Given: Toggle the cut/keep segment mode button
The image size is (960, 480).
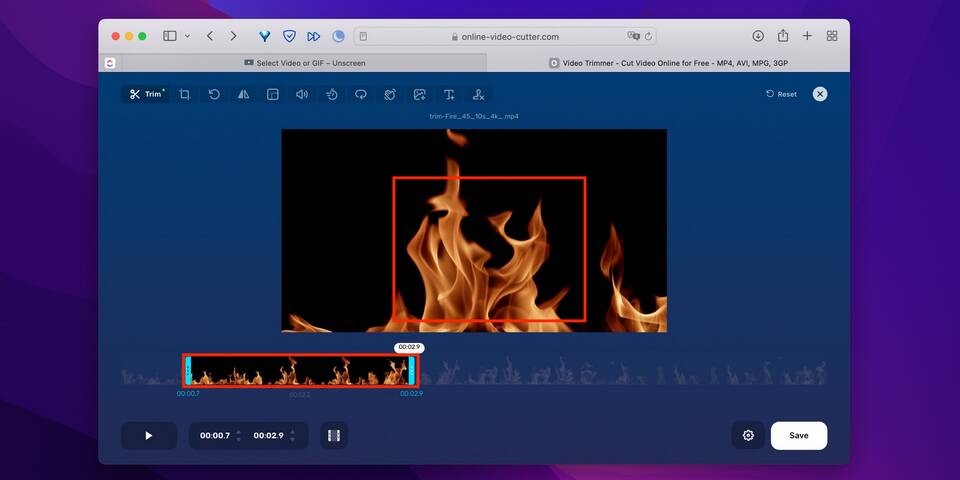Looking at the screenshot, I should [334, 435].
